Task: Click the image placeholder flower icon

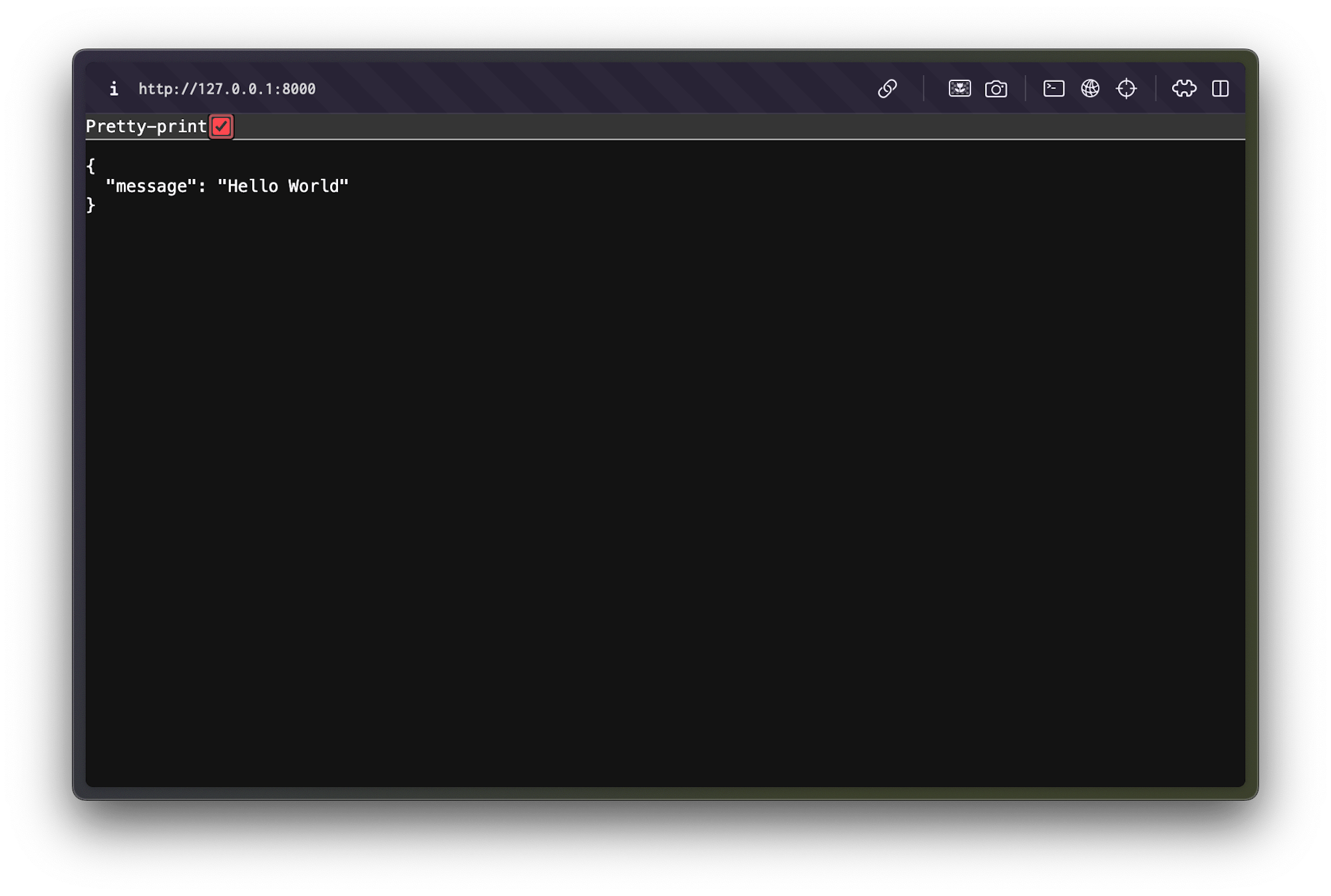Action: coord(959,88)
